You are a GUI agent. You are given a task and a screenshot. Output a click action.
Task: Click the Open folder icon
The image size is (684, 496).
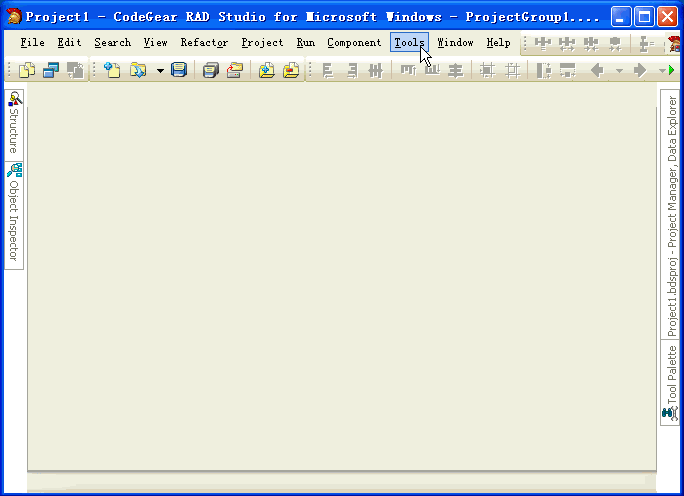tap(138, 70)
